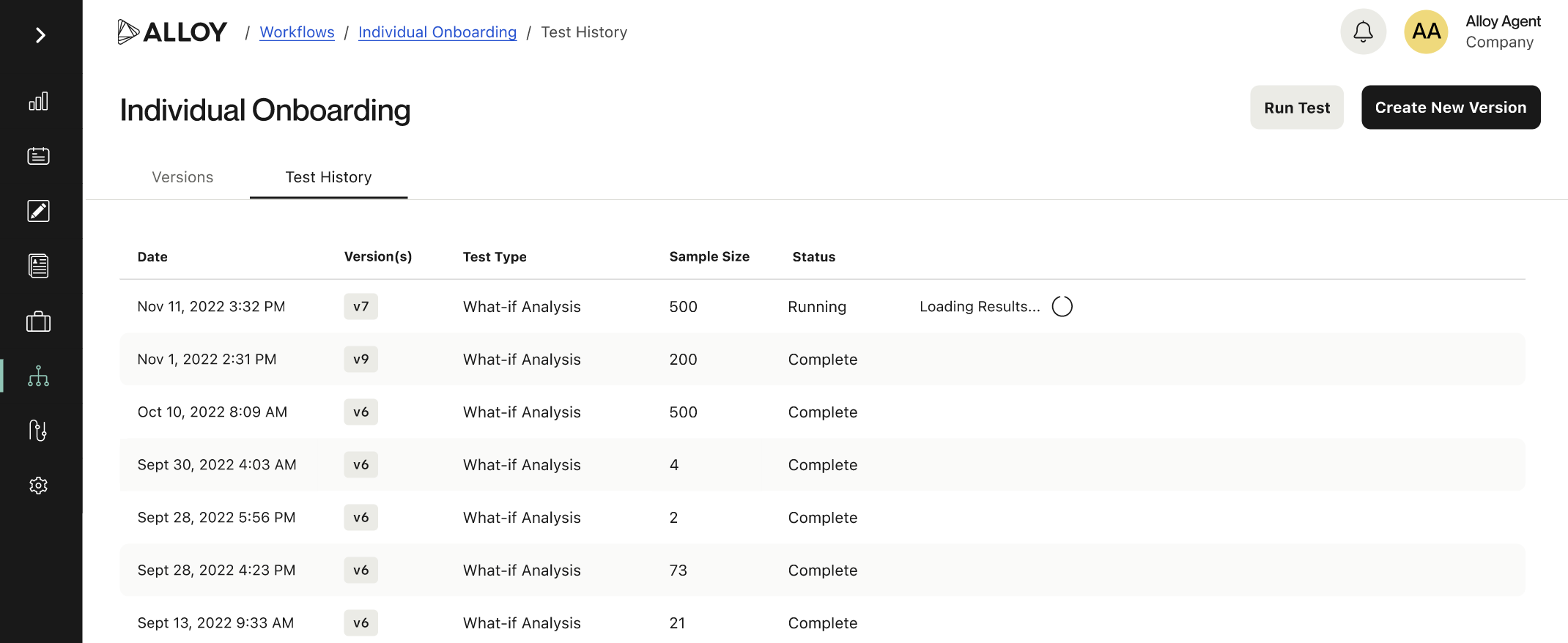Click Create New Version button
This screenshot has width=1568, height=643.
[x=1451, y=108]
